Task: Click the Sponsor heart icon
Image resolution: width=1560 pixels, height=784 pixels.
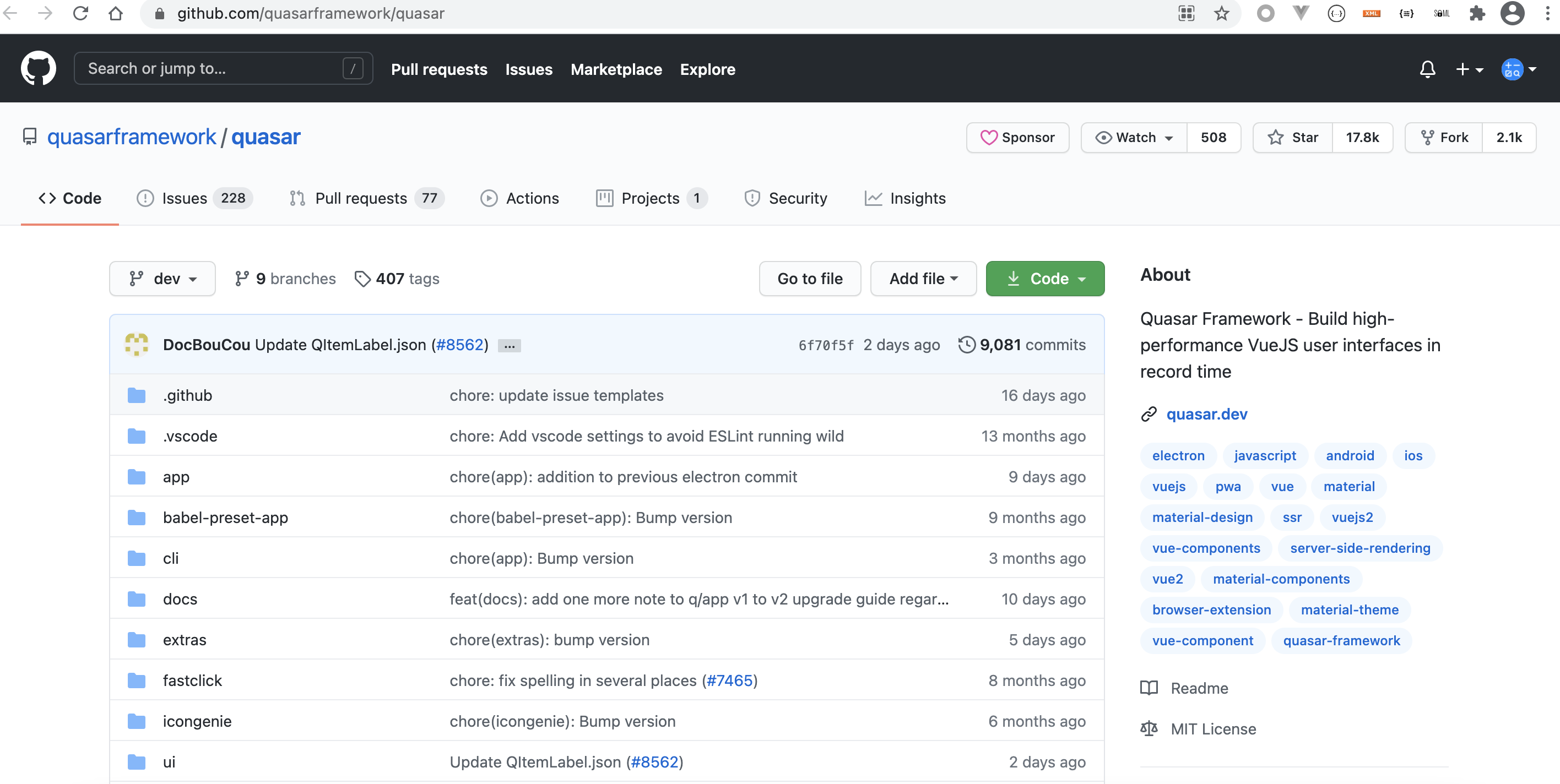Action: pyautogui.click(x=989, y=138)
